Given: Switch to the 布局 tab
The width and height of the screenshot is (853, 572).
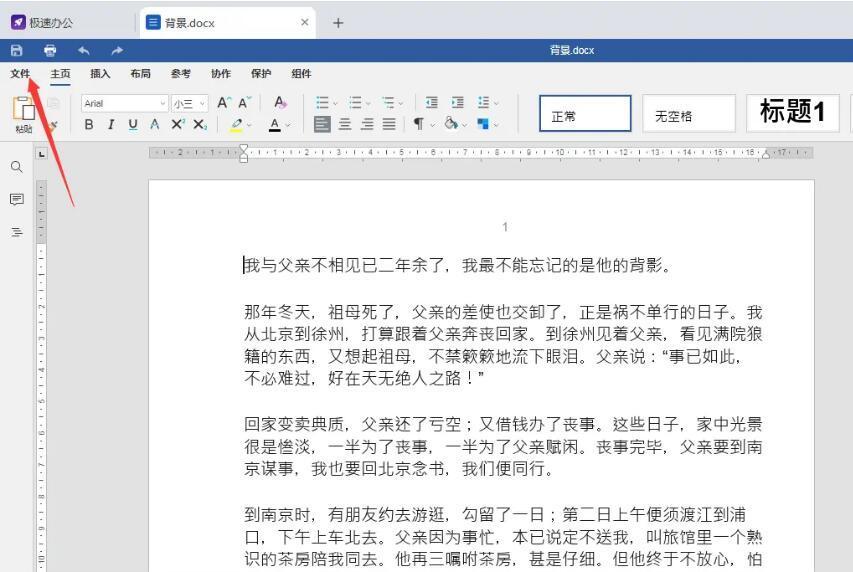Looking at the screenshot, I should 140,73.
